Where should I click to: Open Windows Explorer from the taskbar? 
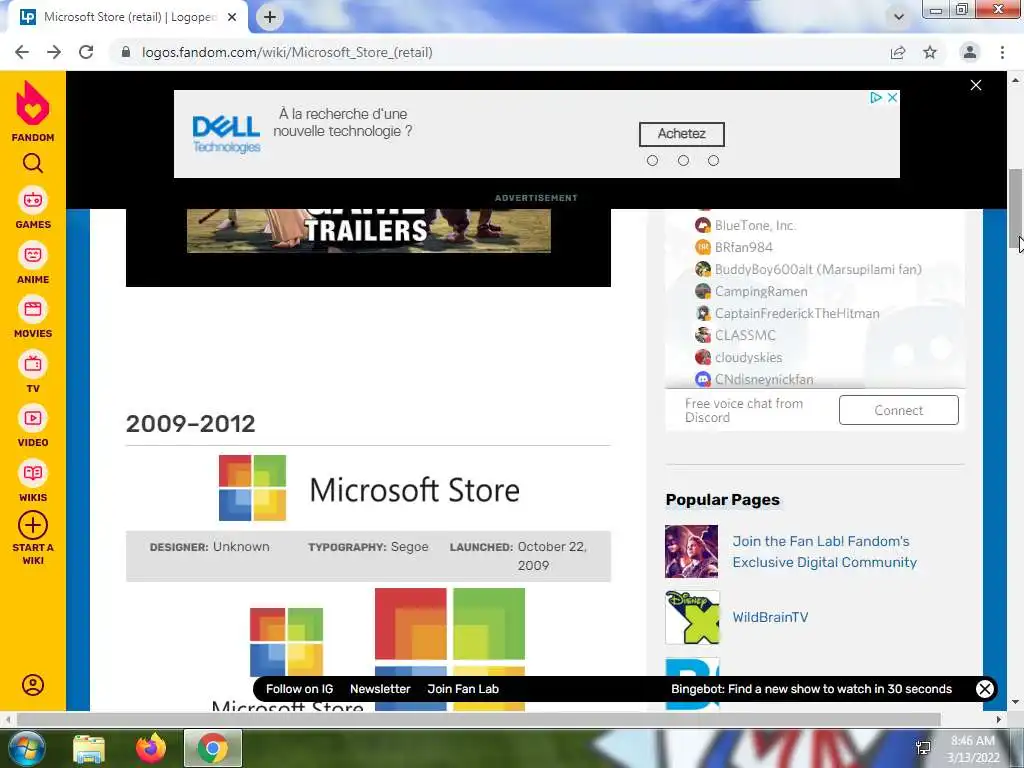point(89,748)
